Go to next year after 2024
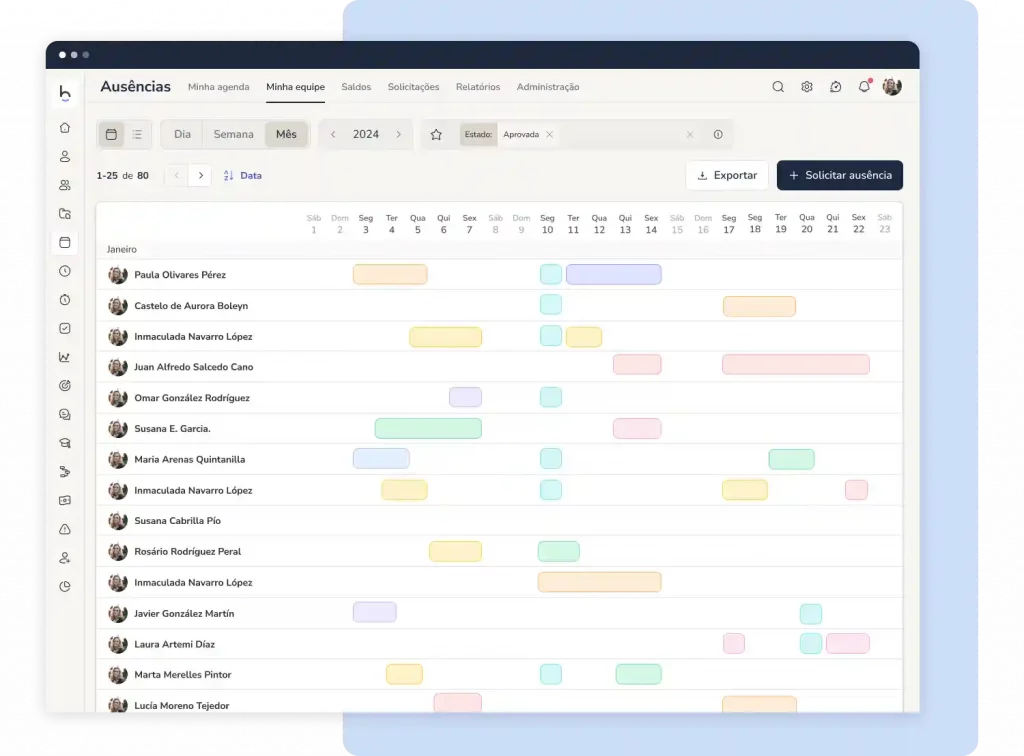Viewport: 1024px width, 756px height. click(x=398, y=134)
